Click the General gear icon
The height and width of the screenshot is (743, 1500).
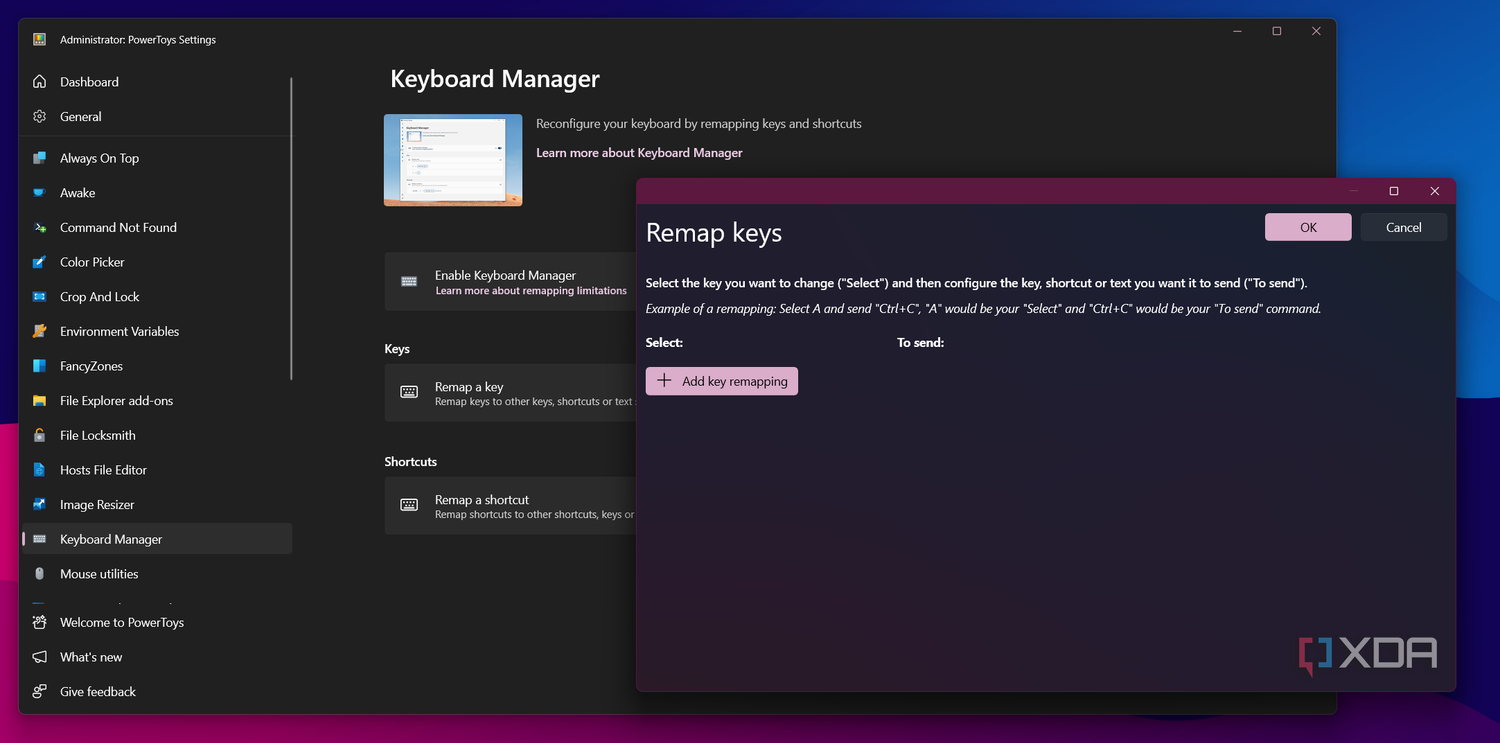(40, 117)
